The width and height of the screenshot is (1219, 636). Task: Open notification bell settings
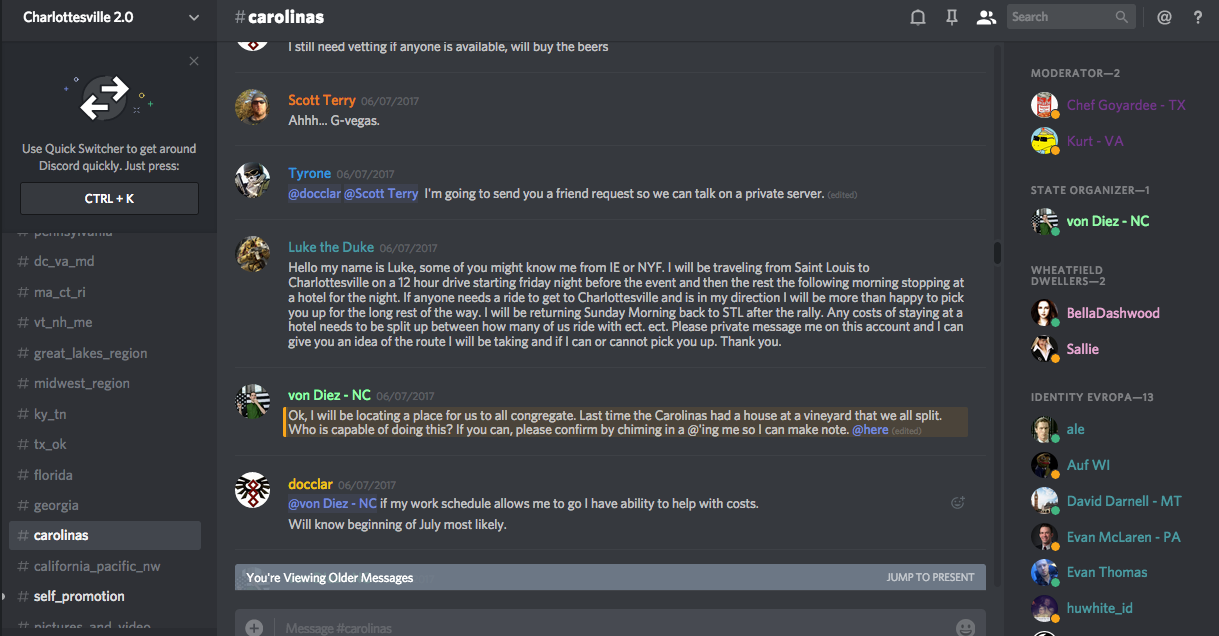tap(917, 17)
